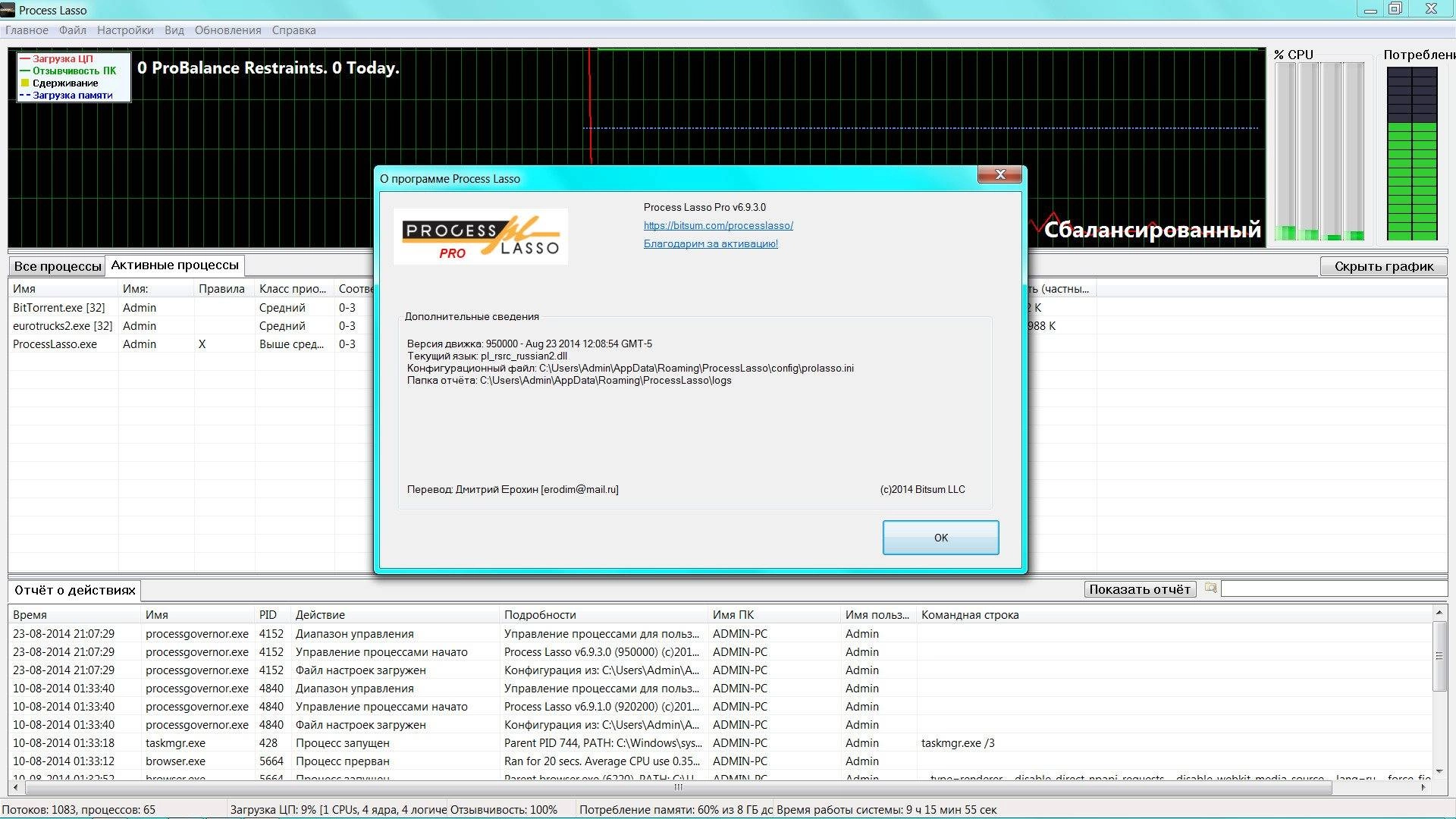Click the Имя: user column header
This screenshot has width=1456, height=819.
[x=155, y=289]
